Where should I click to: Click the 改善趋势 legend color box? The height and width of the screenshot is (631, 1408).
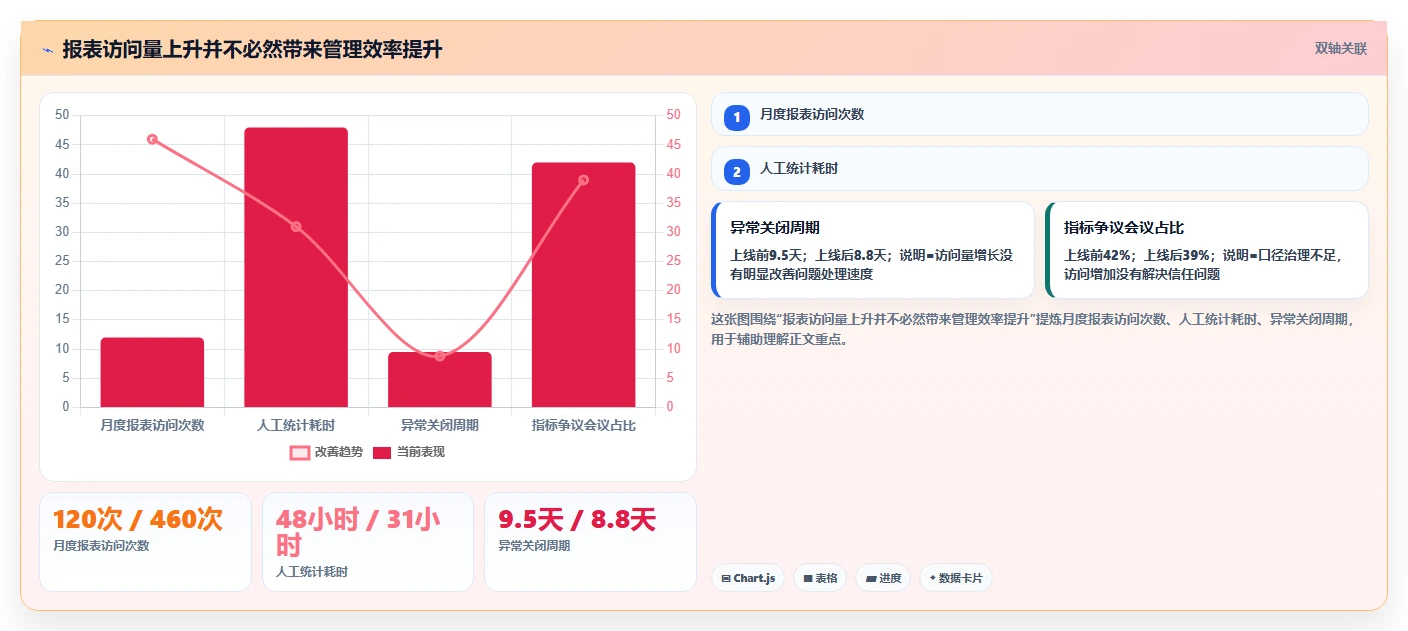(x=299, y=452)
